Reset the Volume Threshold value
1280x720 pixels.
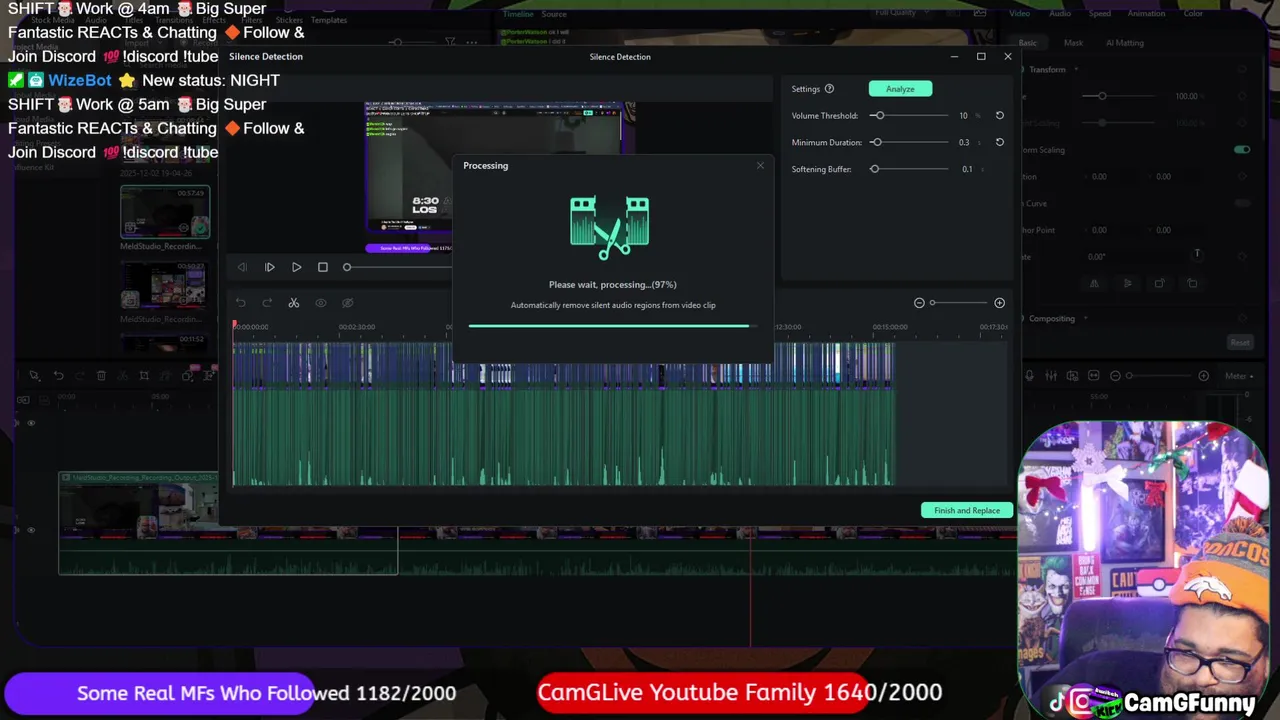999,115
